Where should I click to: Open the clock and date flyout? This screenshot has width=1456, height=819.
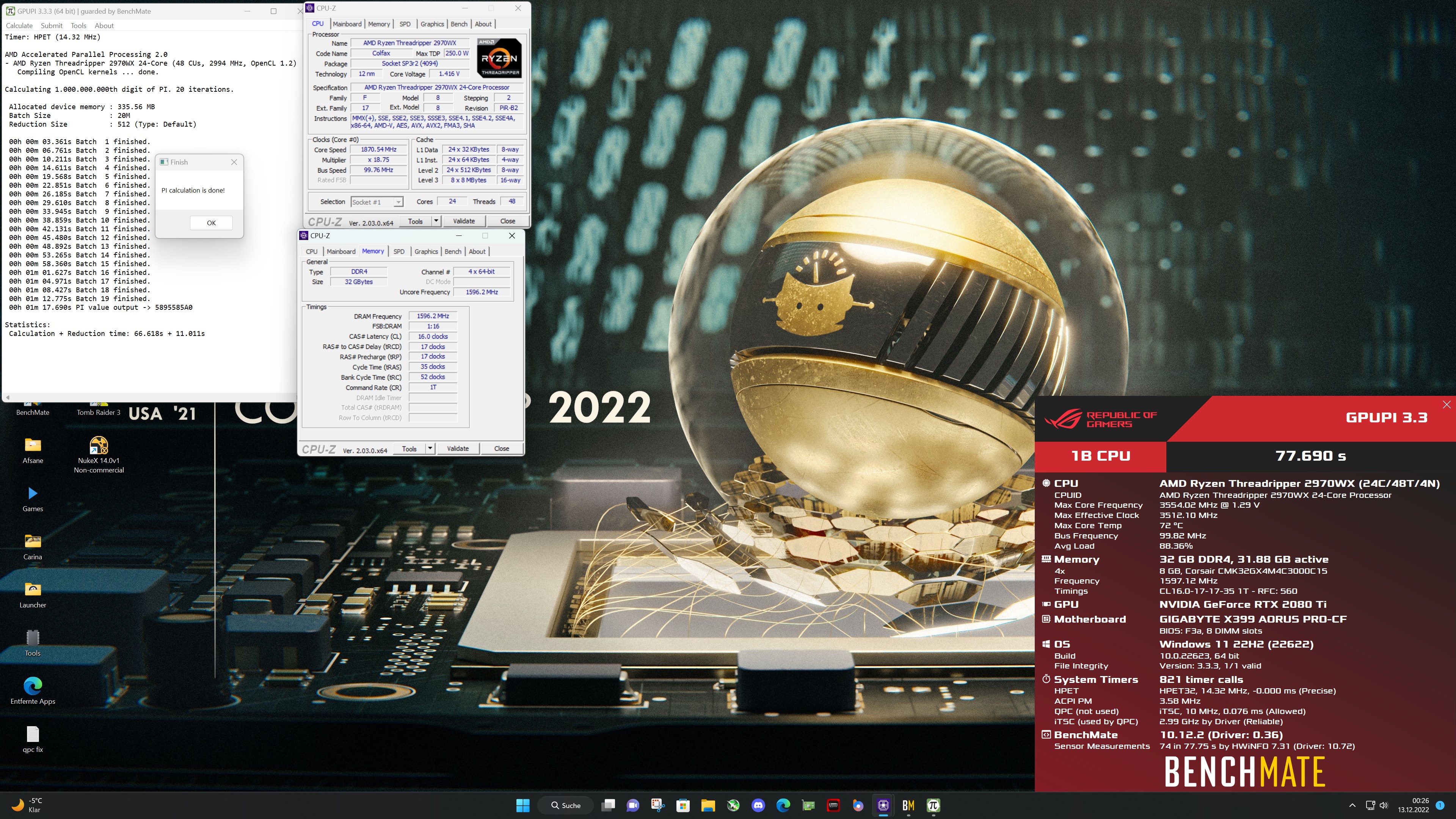click(1413, 805)
